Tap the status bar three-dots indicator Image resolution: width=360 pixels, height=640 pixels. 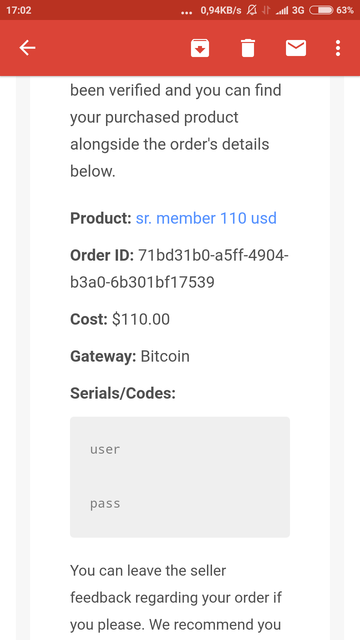186,13
